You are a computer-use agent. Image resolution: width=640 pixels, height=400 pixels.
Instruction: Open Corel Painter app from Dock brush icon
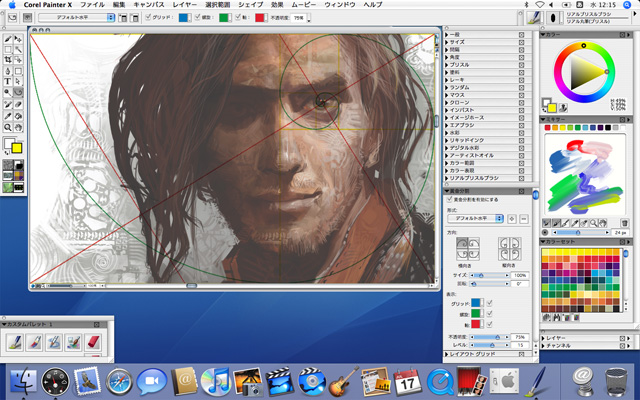pyautogui.click(x=539, y=382)
